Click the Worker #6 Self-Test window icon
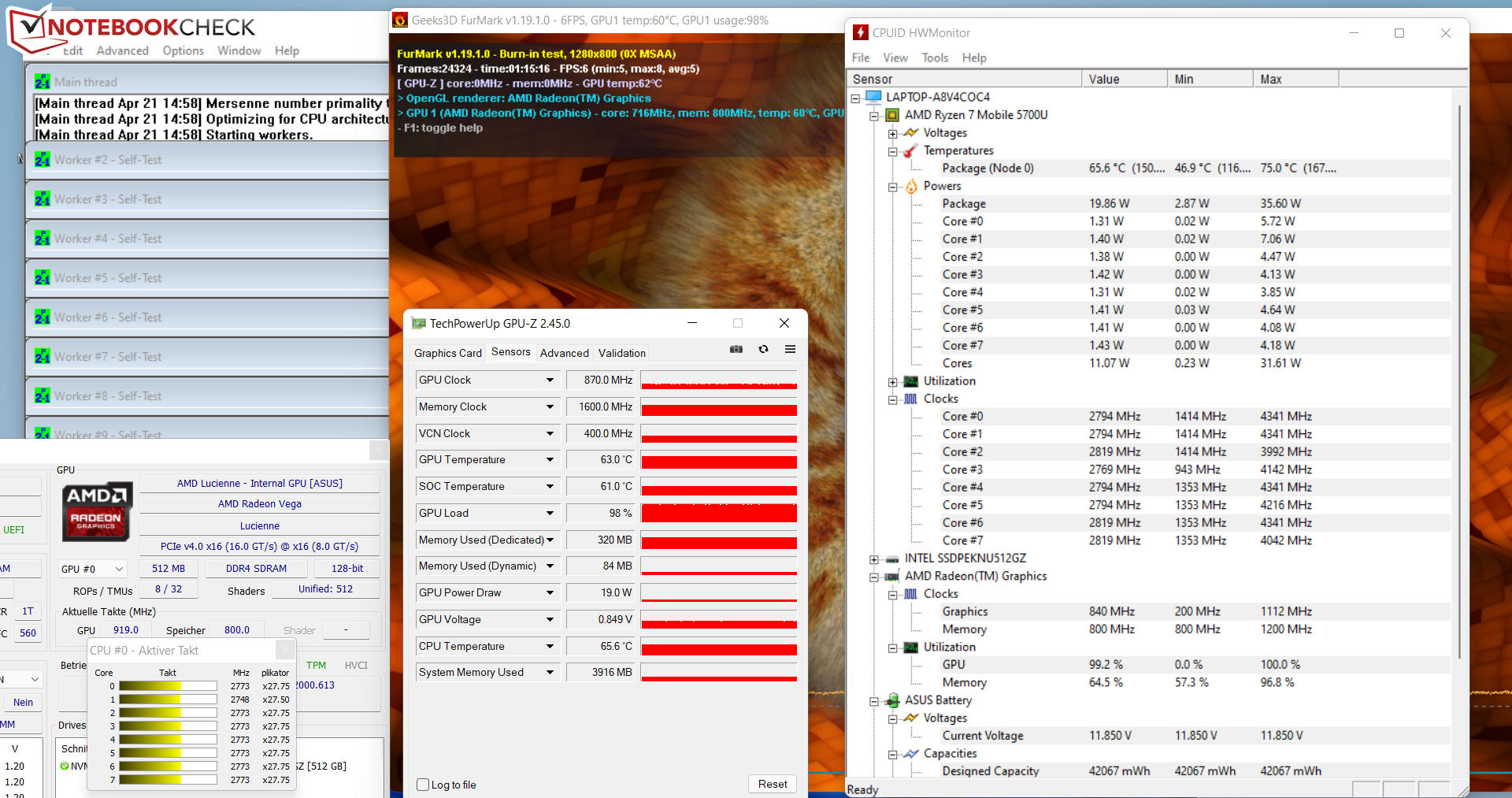The height and width of the screenshot is (798, 1512). [x=43, y=317]
